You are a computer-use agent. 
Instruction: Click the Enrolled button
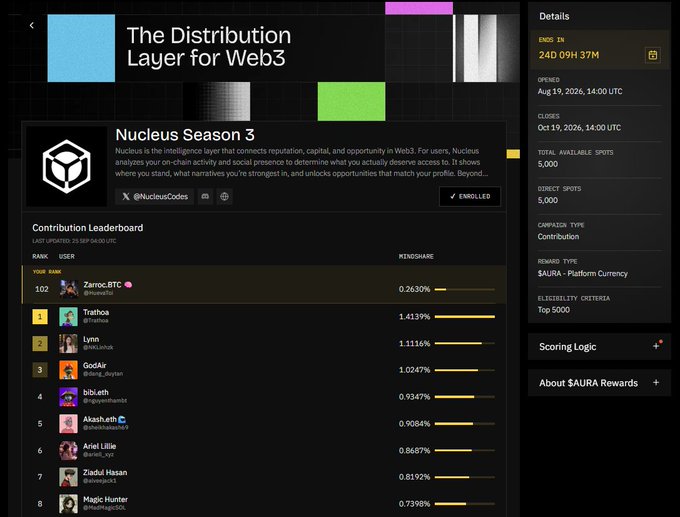(x=470, y=196)
